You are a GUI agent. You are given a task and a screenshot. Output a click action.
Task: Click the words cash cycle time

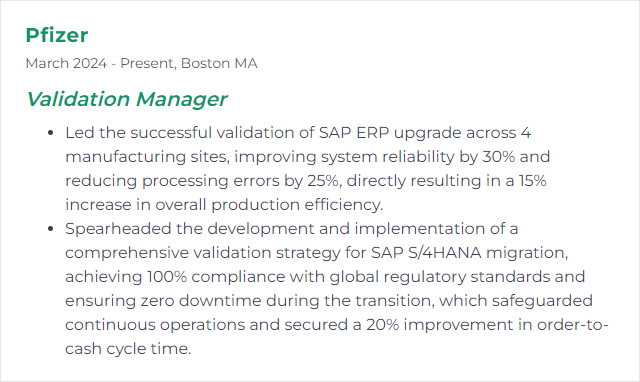[x=128, y=349]
